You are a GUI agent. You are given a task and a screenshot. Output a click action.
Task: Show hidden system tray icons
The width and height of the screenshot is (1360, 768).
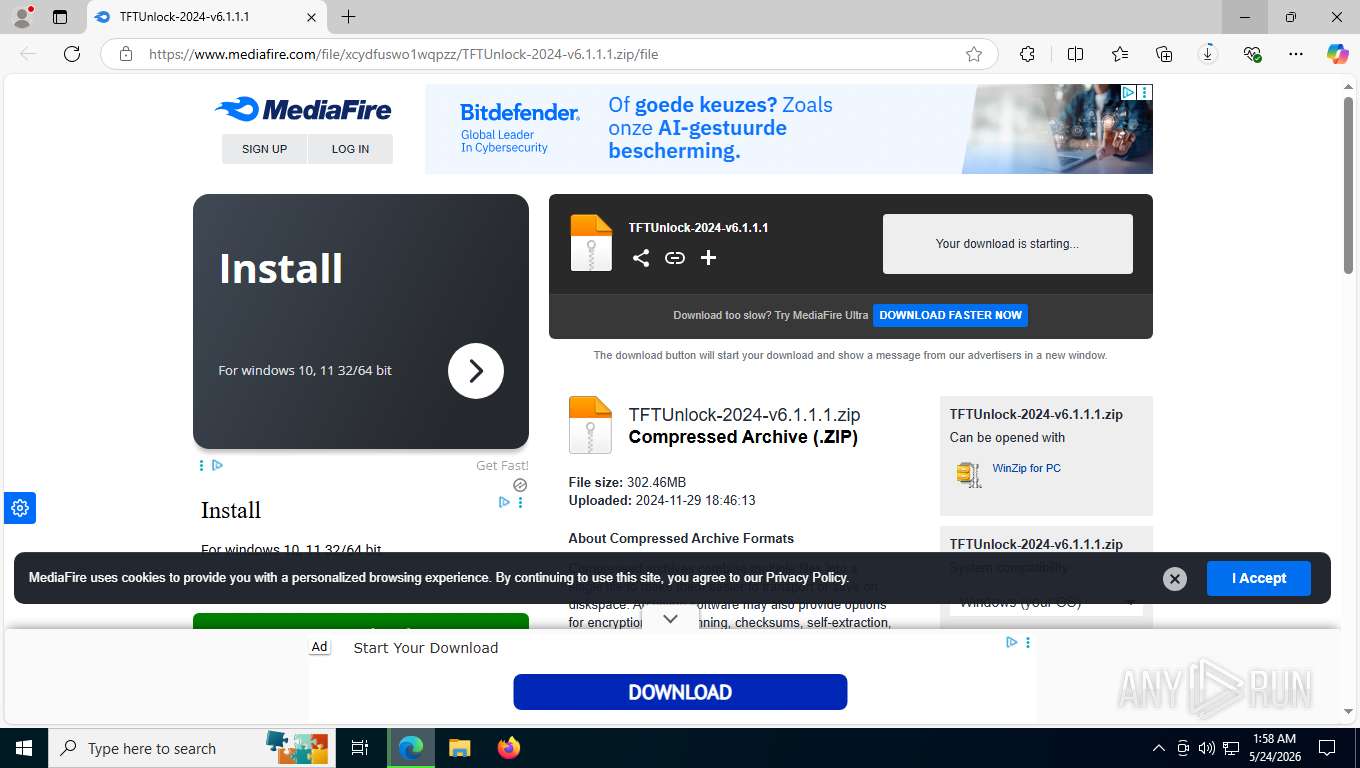(x=1159, y=748)
